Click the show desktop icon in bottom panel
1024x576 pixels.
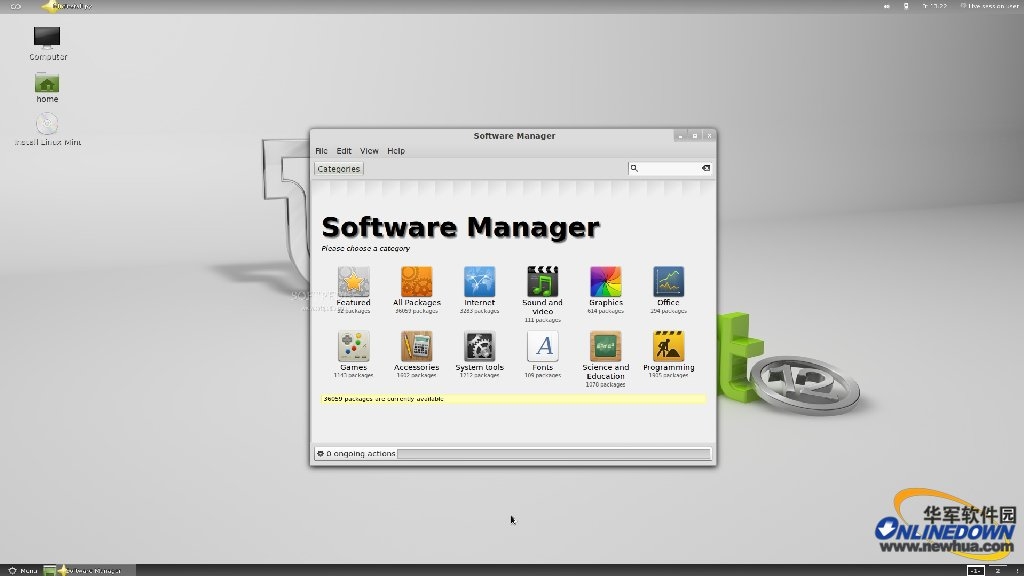[49, 570]
